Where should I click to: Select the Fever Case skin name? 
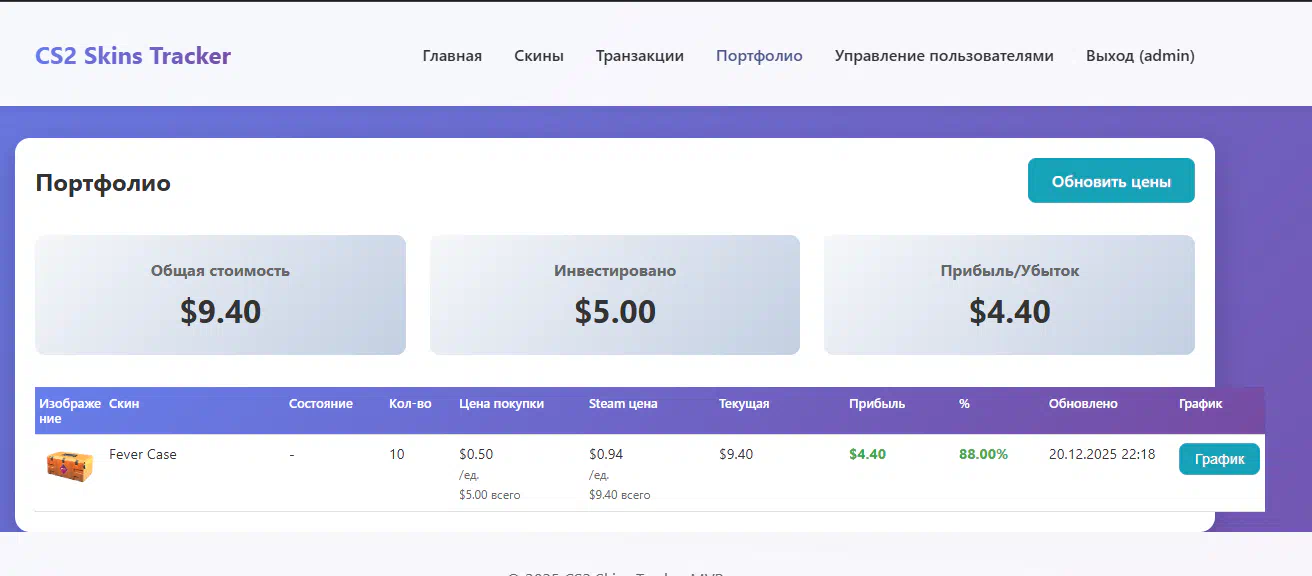[143, 455]
